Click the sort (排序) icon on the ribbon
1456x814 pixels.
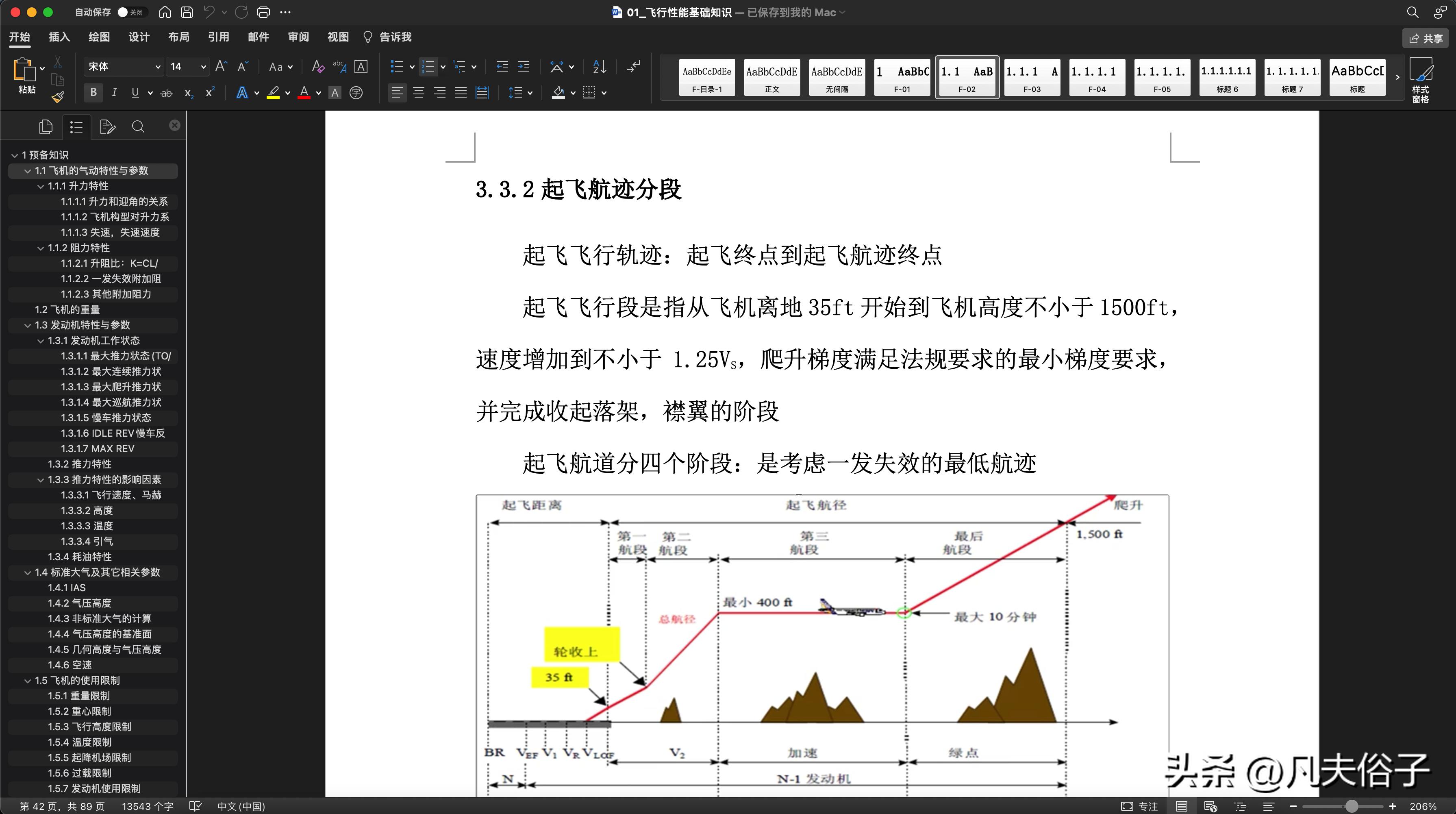pyautogui.click(x=599, y=67)
